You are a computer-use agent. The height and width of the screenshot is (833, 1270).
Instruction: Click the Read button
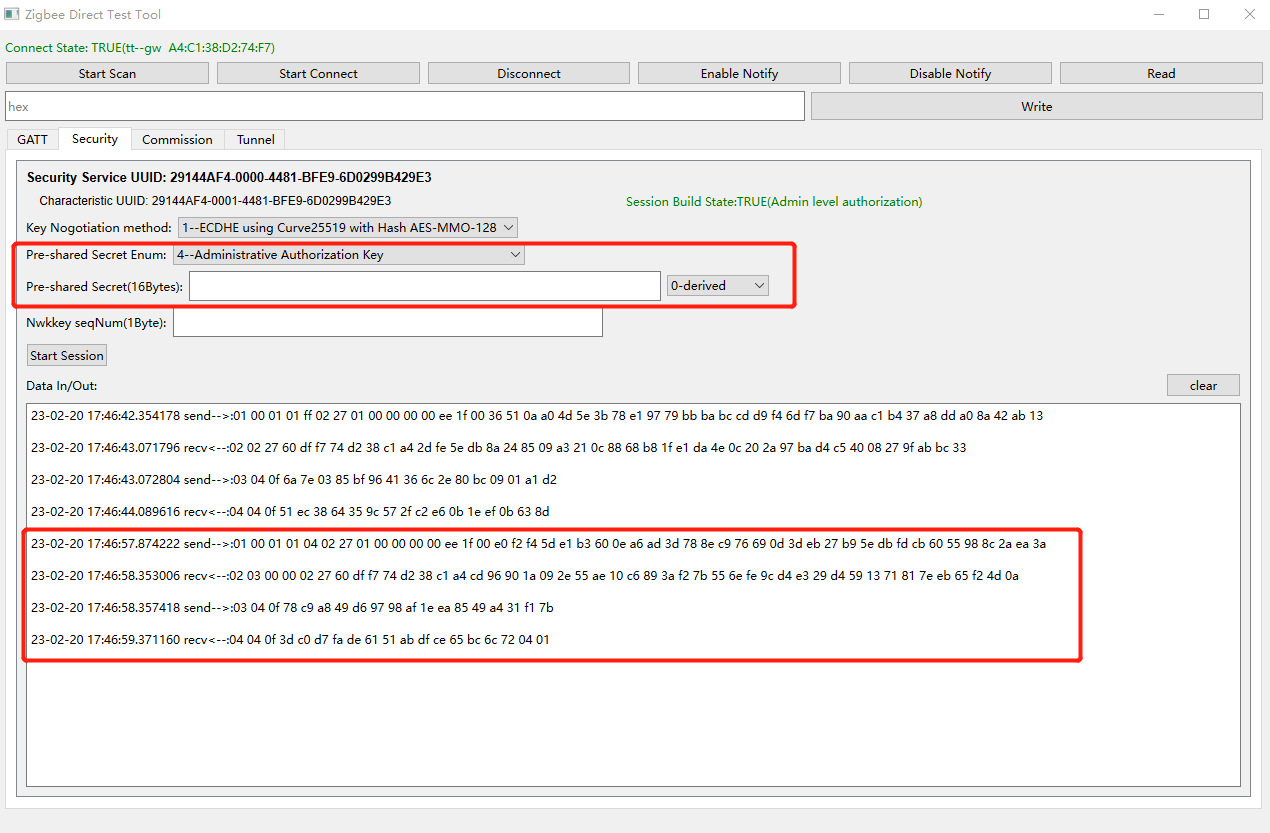point(1161,73)
